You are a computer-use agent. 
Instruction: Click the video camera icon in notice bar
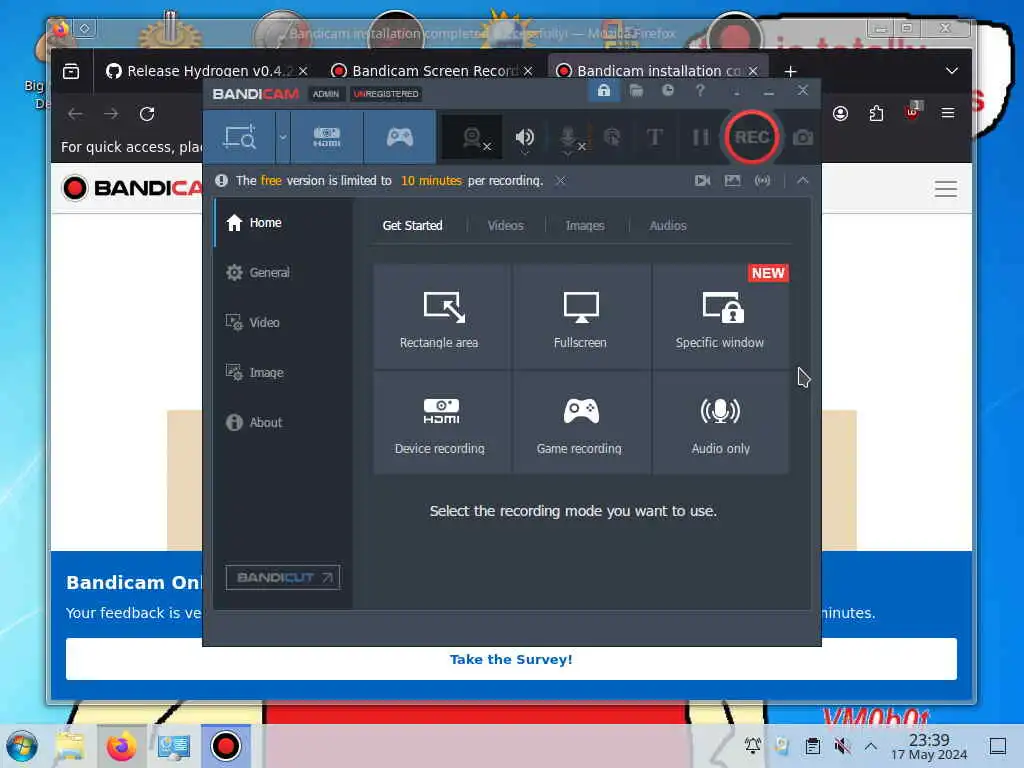pos(703,181)
